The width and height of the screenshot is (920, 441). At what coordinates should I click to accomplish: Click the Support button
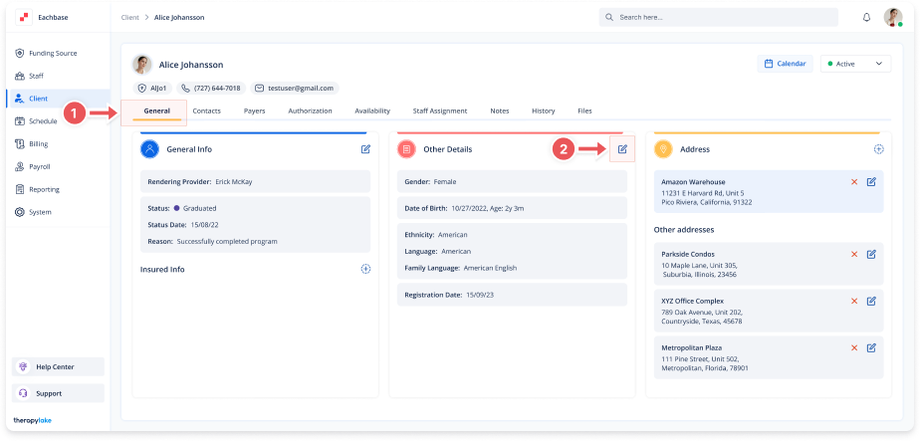[48, 393]
